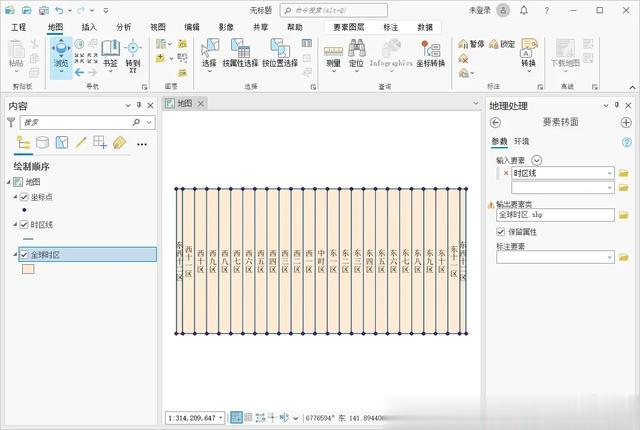640x430 pixels.
Task: Collapse the 地图 tree node
Action: [9, 182]
